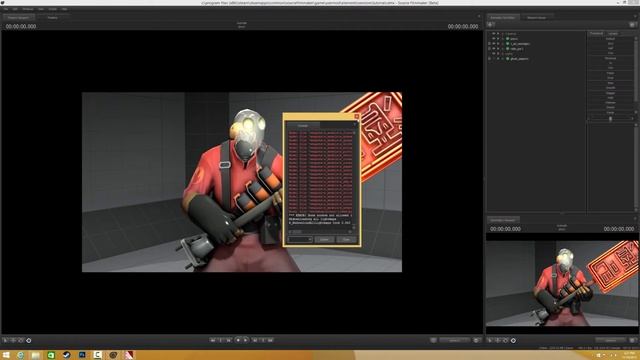
Task: Click the Console output vertical scrollbar
Action: [354, 180]
